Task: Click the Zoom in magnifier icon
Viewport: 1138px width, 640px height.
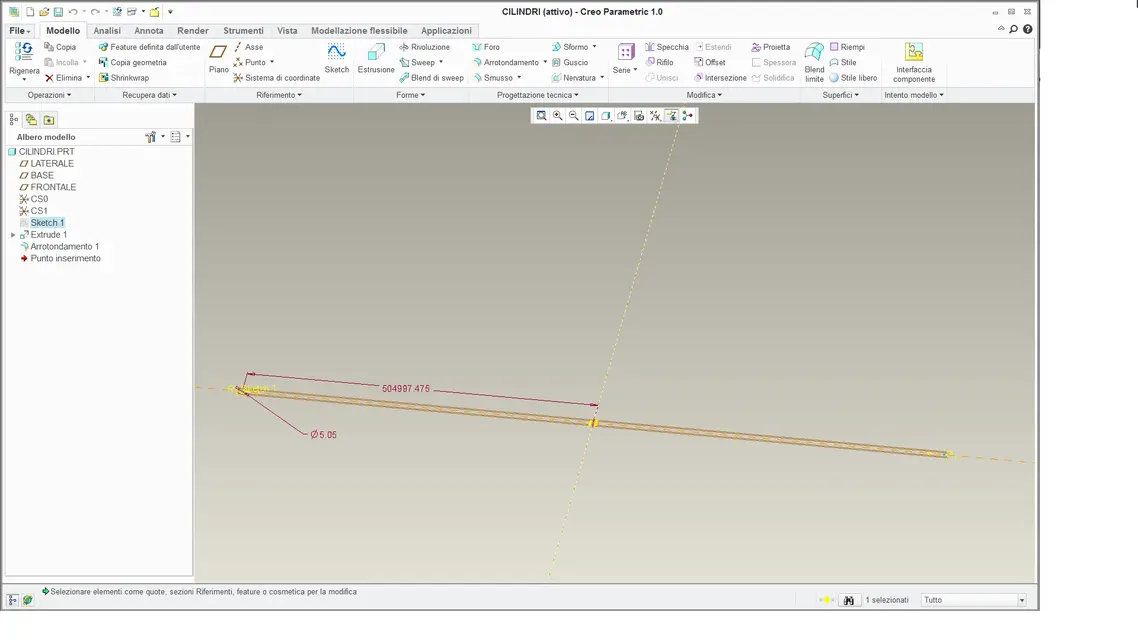Action: [x=557, y=115]
